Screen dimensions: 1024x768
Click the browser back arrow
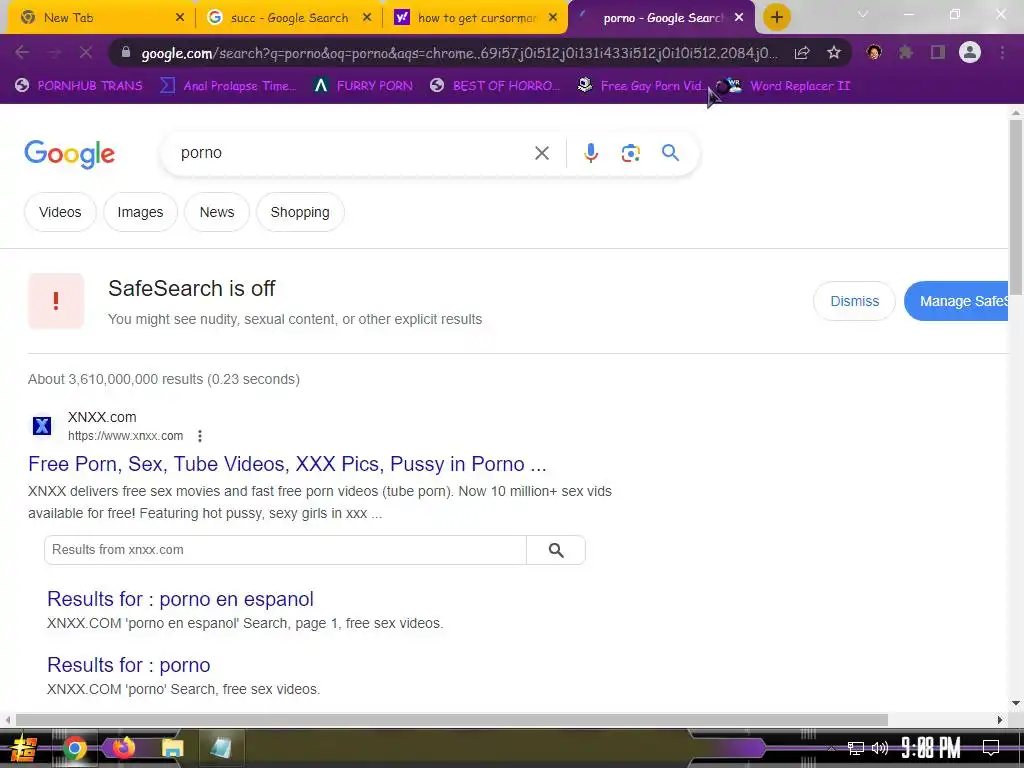pos(22,52)
